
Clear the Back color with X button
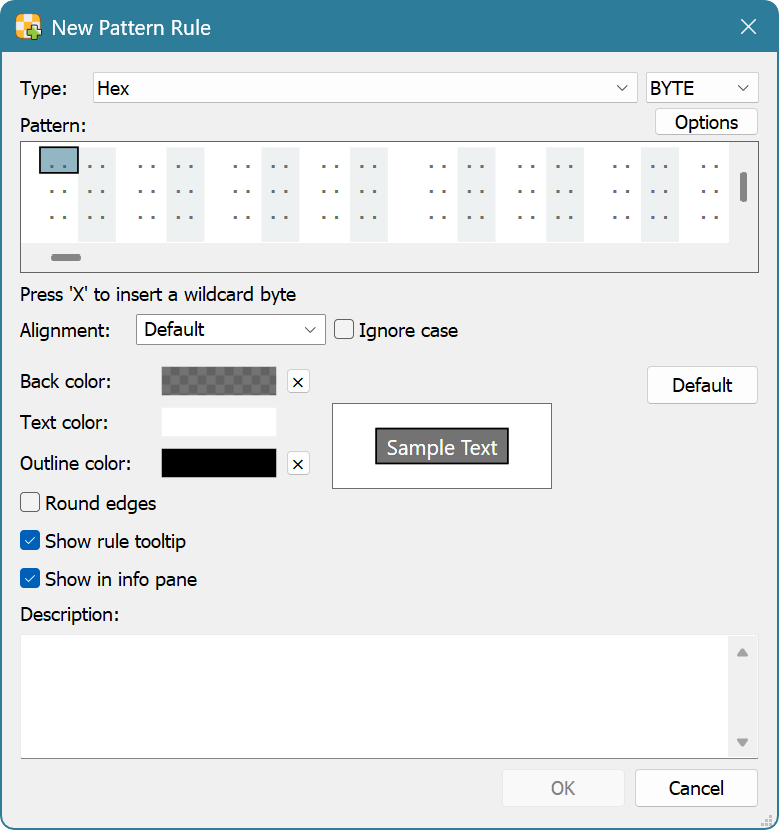pos(298,381)
